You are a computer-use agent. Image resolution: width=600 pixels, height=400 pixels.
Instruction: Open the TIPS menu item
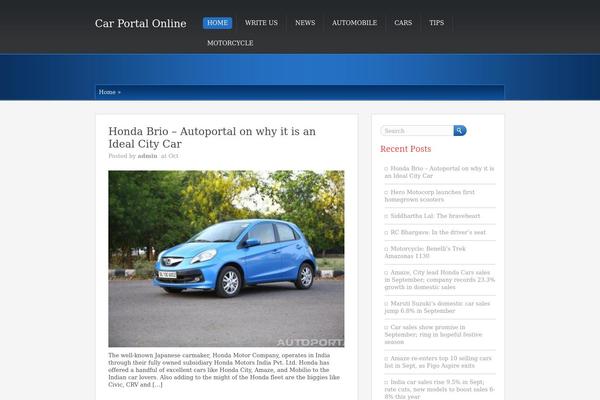[437, 23]
